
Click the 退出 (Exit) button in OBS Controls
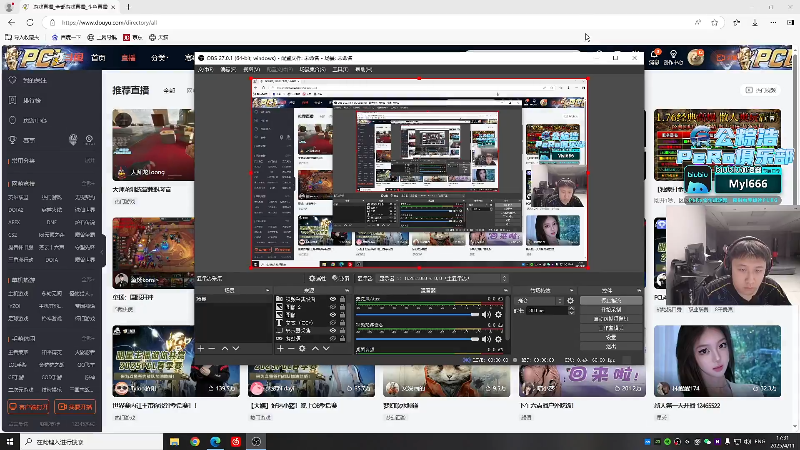(x=611, y=346)
